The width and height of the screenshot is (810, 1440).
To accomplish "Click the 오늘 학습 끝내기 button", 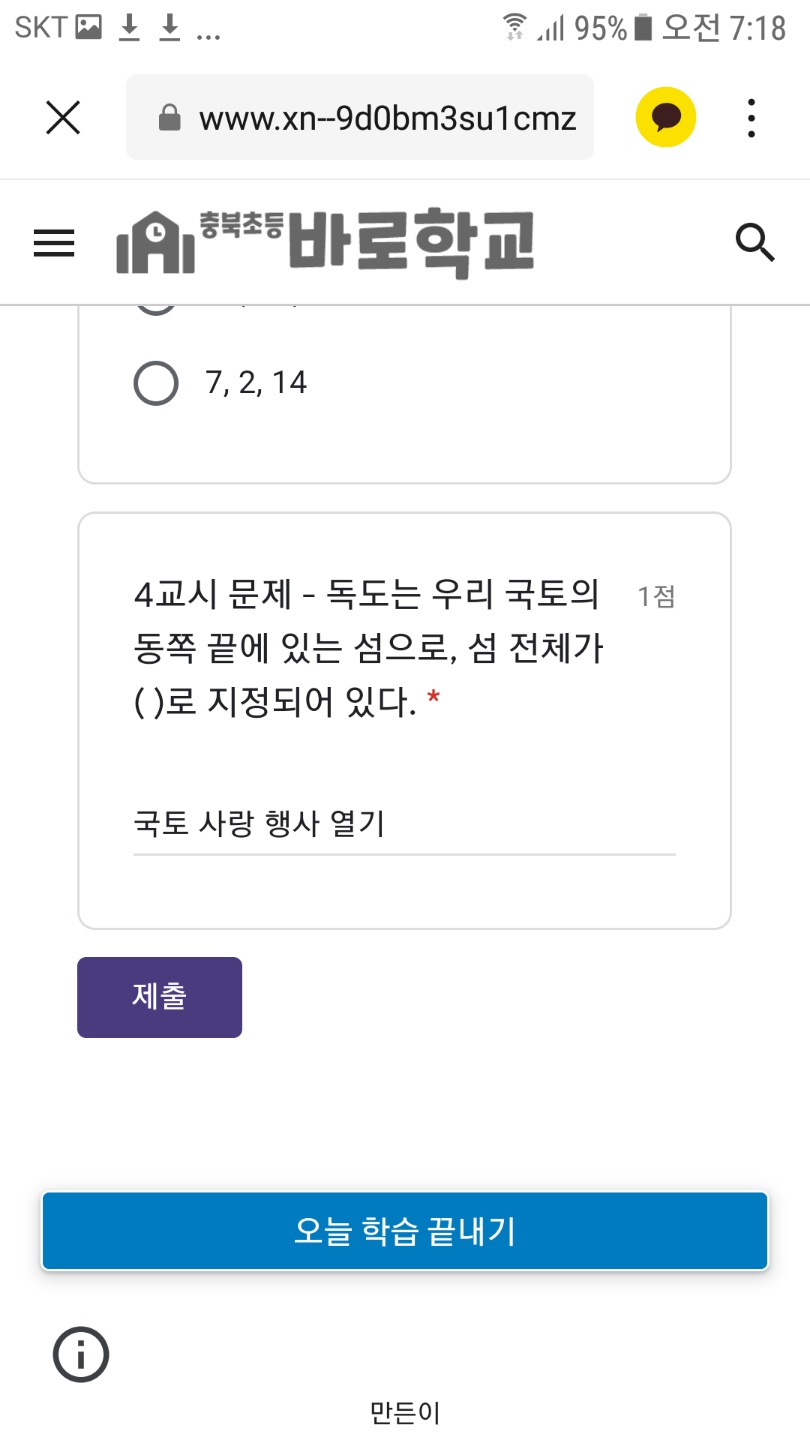I will click(405, 1231).
